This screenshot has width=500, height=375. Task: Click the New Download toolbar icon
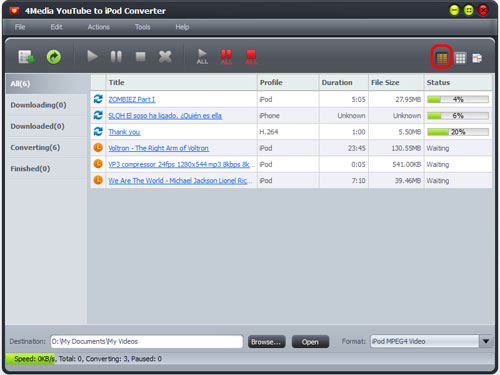click(26, 57)
